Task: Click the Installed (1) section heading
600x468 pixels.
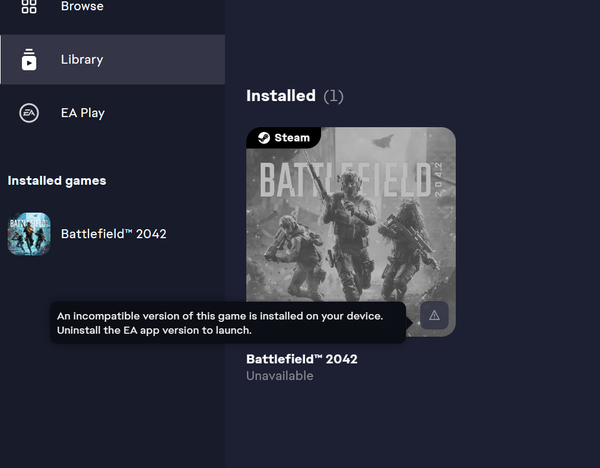Action: [x=295, y=96]
